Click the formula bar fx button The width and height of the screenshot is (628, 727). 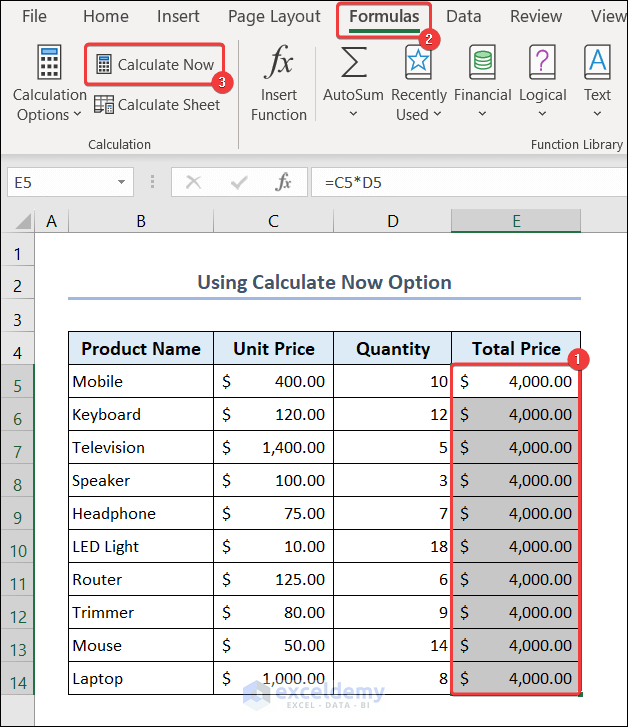pos(284,182)
